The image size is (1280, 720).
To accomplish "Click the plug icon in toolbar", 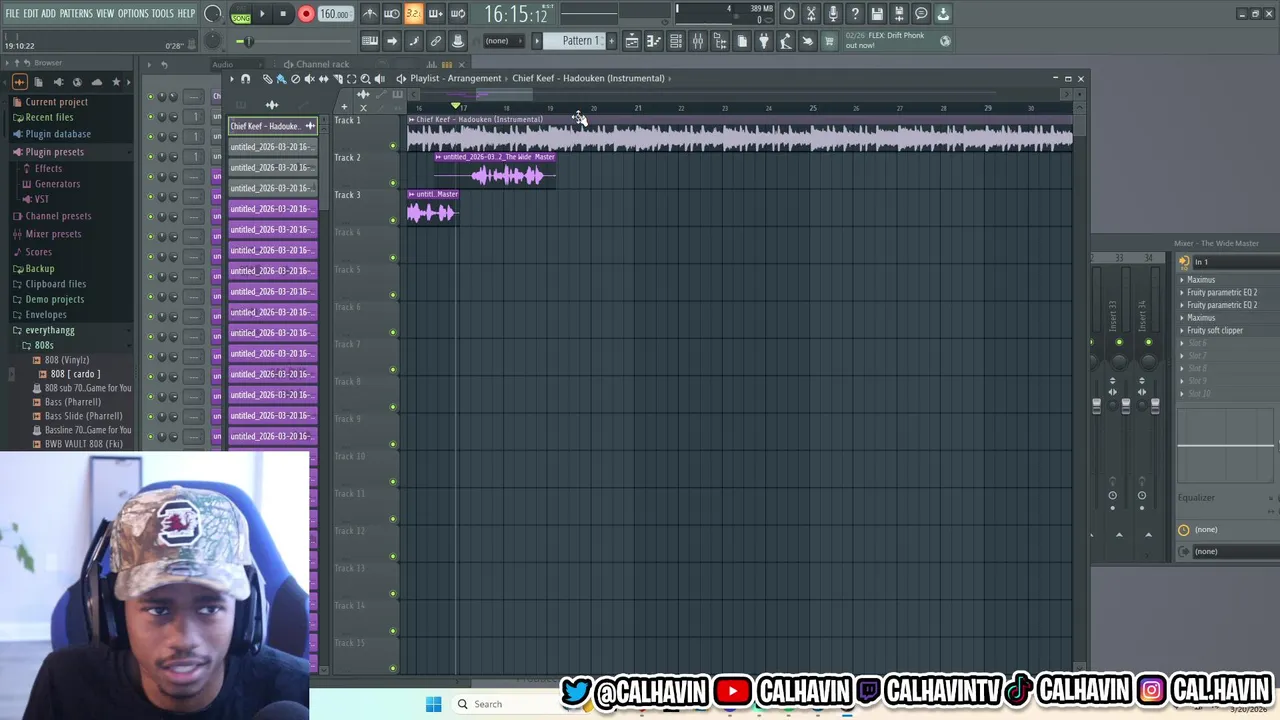I will coord(764,41).
